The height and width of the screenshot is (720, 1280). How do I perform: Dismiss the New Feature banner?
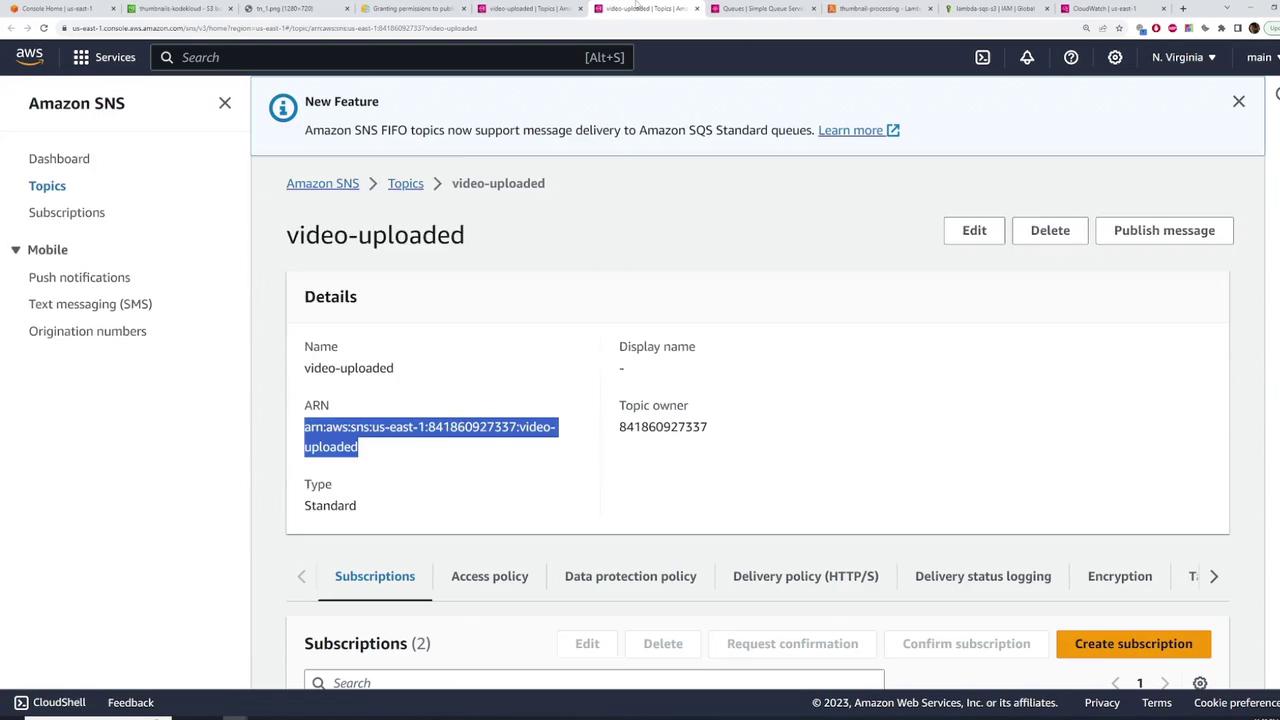(x=1239, y=101)
